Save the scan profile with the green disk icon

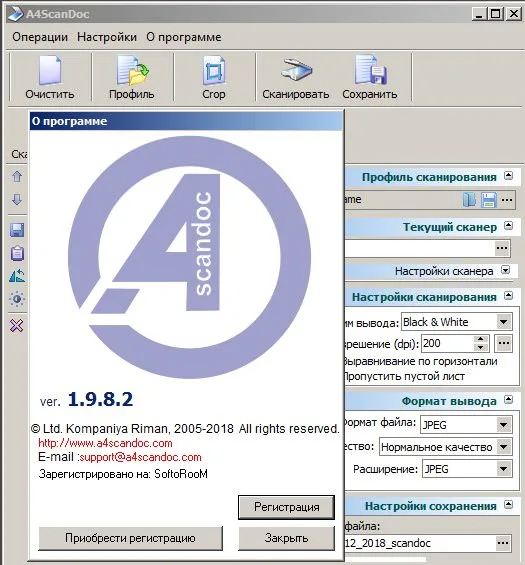click(x=489, y=200)
